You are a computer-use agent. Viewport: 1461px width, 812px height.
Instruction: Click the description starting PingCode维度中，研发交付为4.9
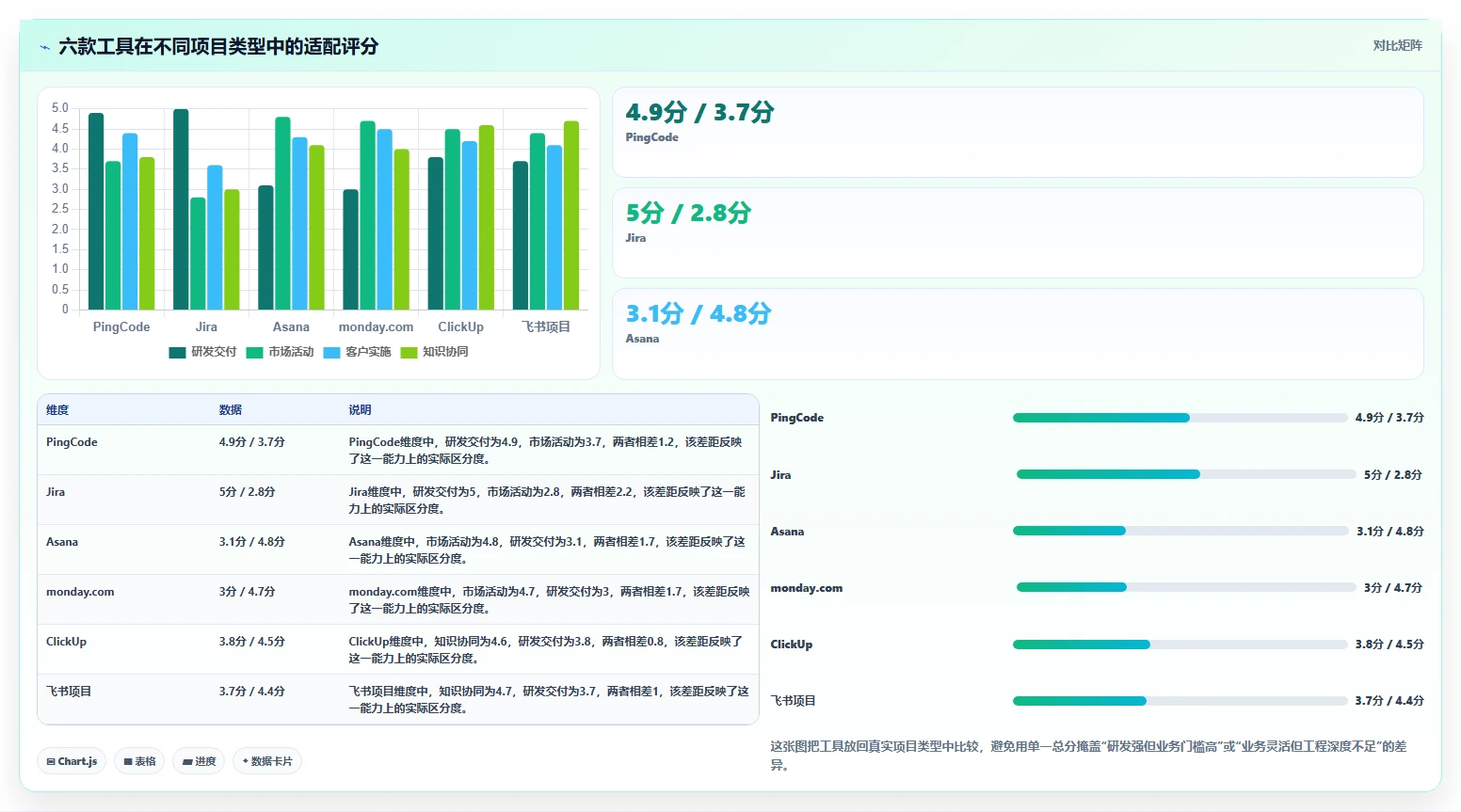click(x=546, y=451)
